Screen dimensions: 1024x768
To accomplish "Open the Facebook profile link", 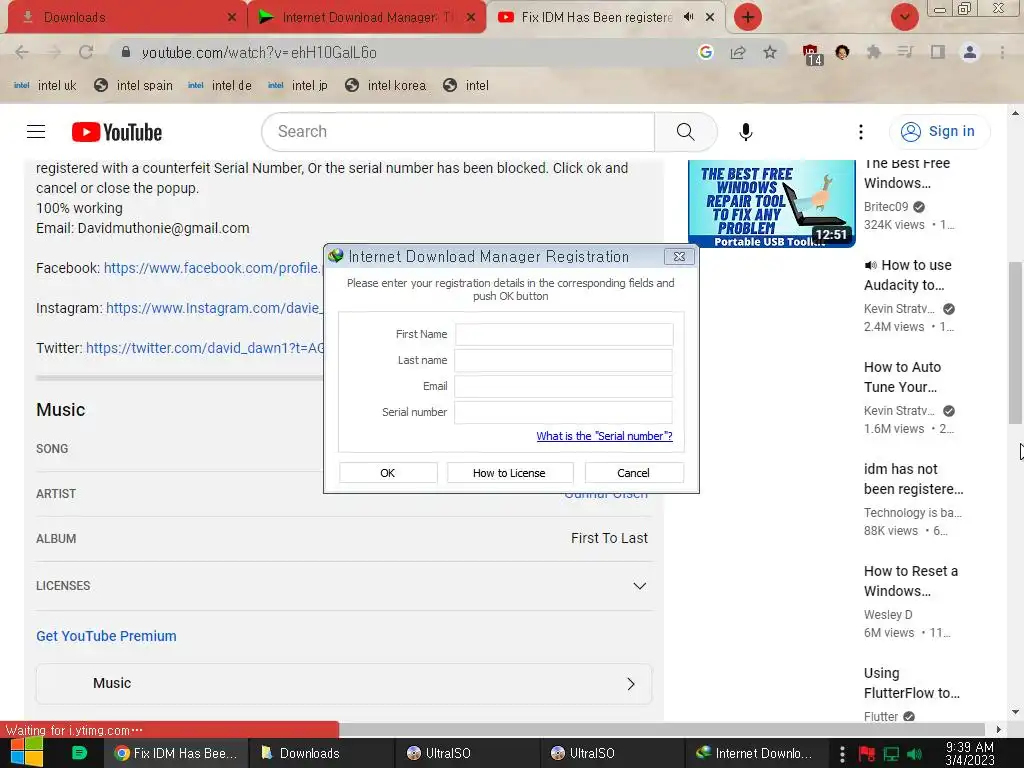I will (213, 268).
